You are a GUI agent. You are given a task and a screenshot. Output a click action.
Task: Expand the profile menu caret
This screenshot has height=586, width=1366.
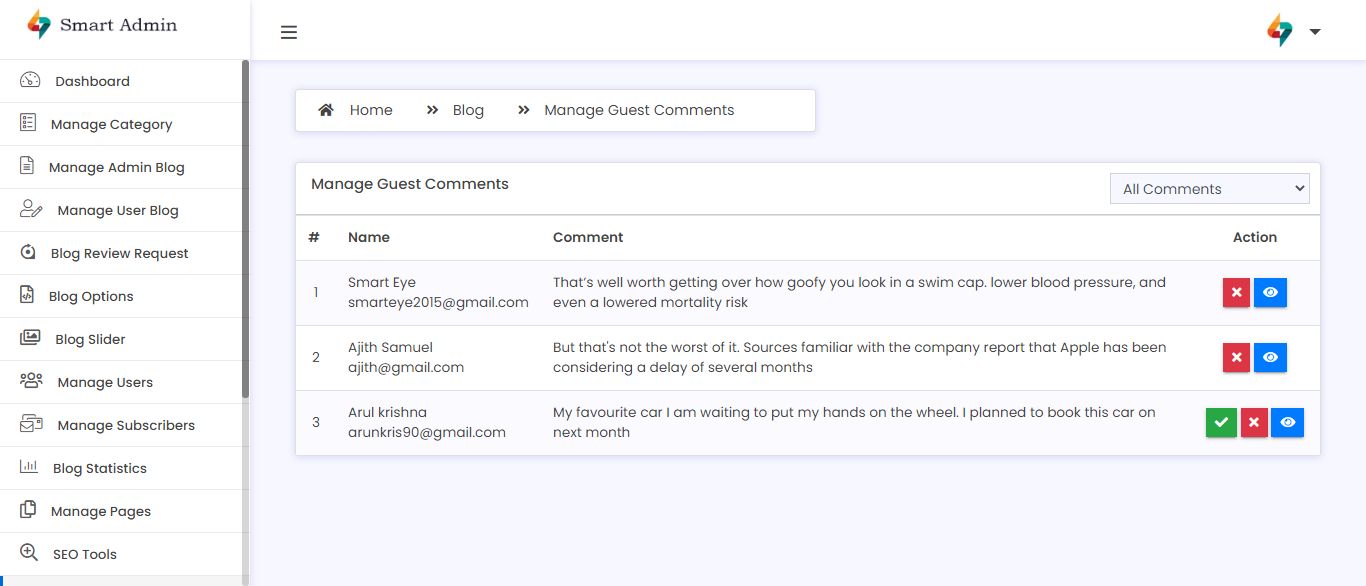coord(1315,32)
